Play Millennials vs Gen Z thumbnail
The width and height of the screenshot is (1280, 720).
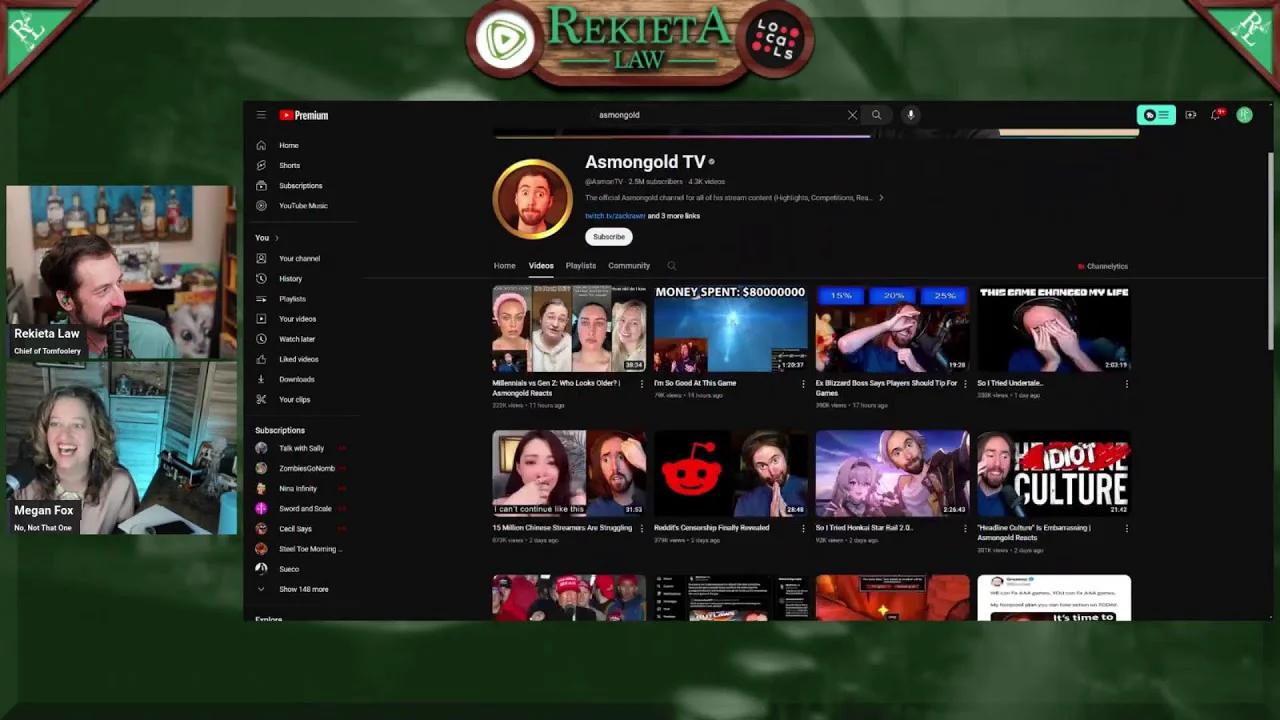[569, 329]
